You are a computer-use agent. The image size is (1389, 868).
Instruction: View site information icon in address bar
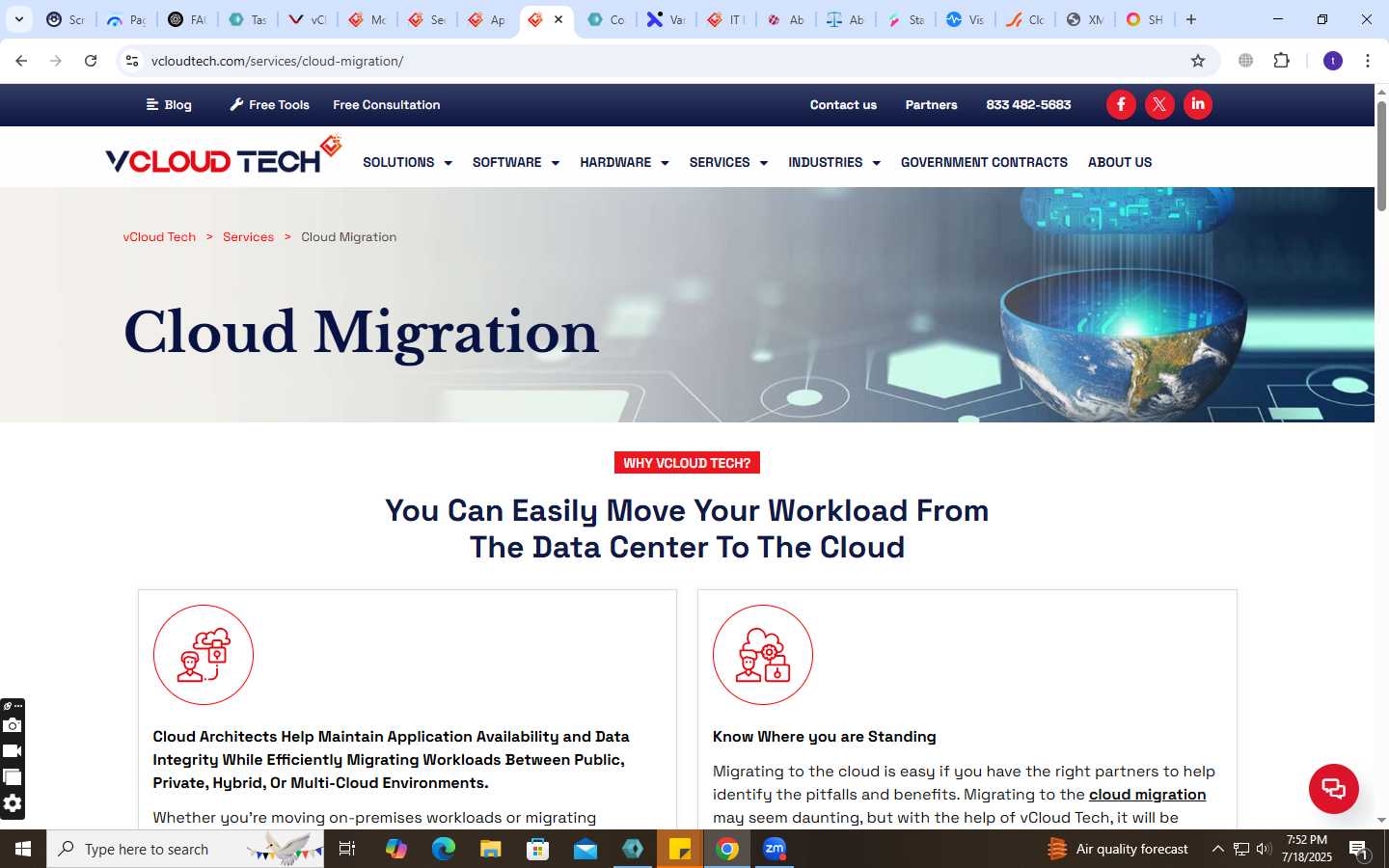[x=132, y=61]
